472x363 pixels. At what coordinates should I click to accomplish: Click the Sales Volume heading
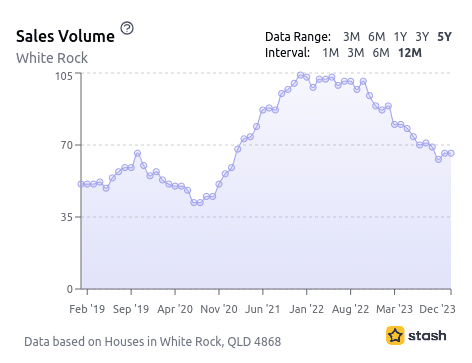65,36
